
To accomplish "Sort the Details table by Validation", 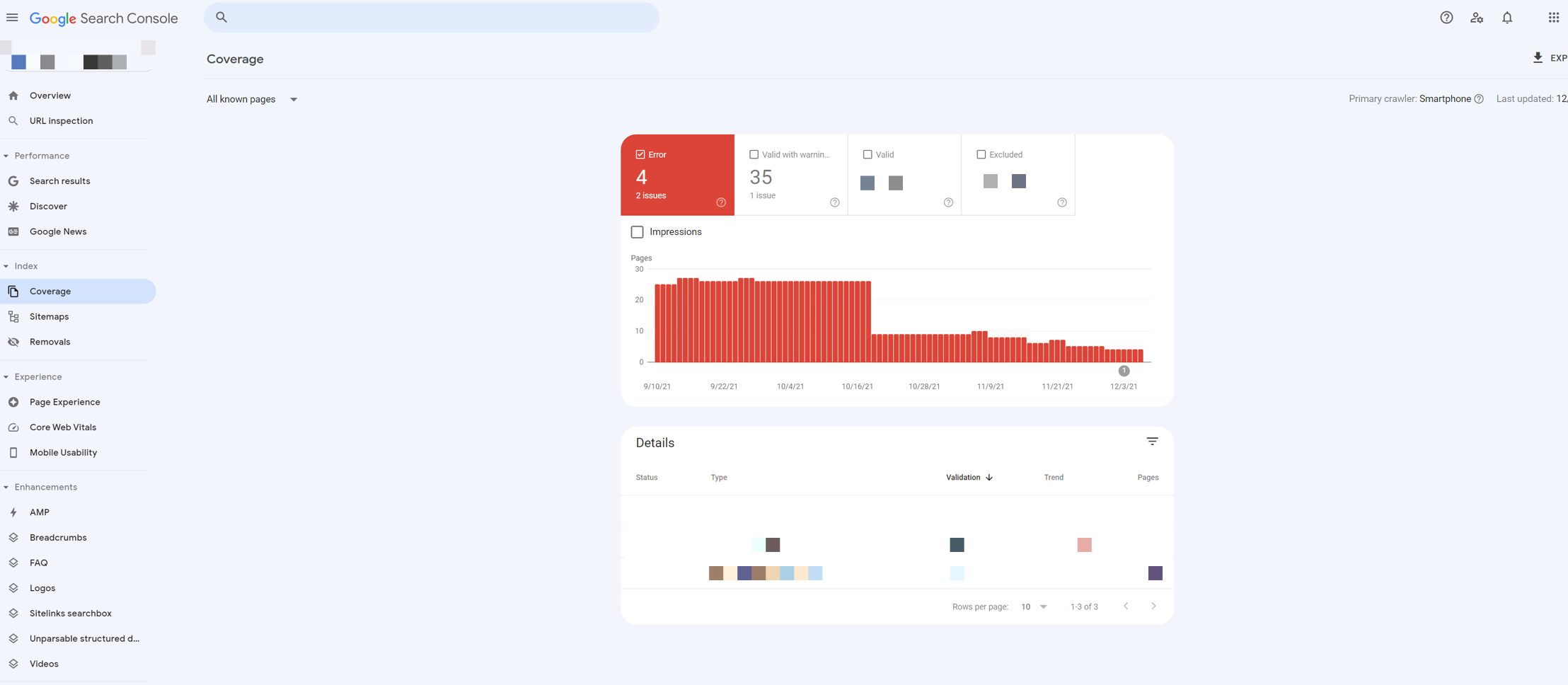I will [969, 477].
